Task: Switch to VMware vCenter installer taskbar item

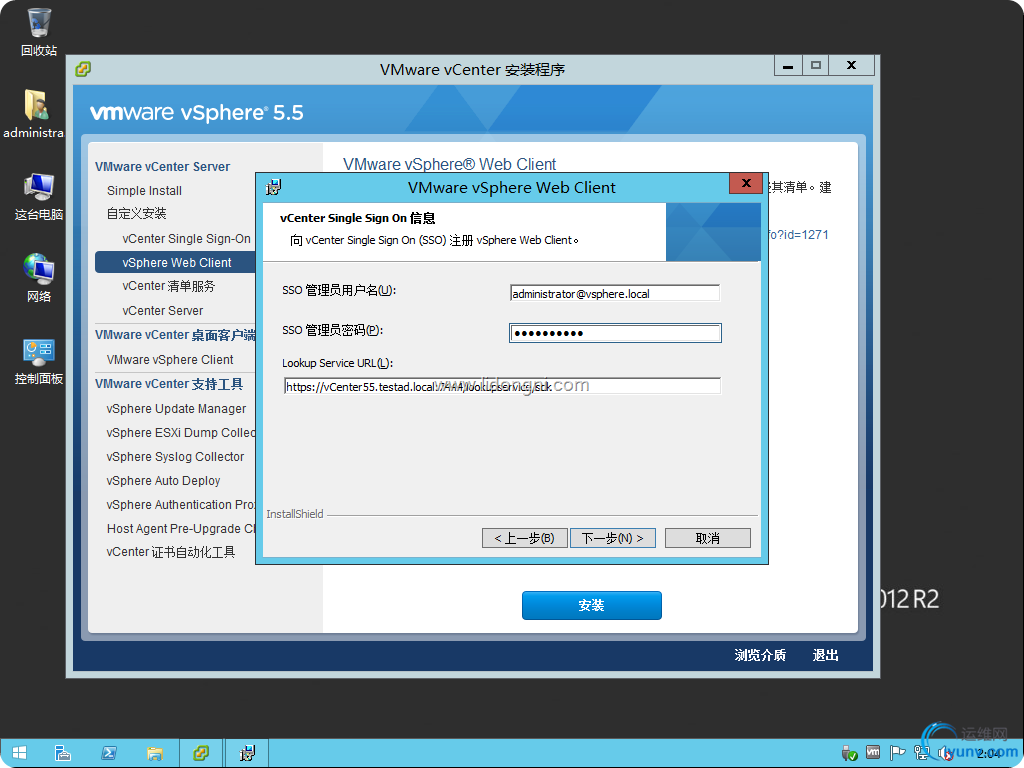Action: coord(201,753)
